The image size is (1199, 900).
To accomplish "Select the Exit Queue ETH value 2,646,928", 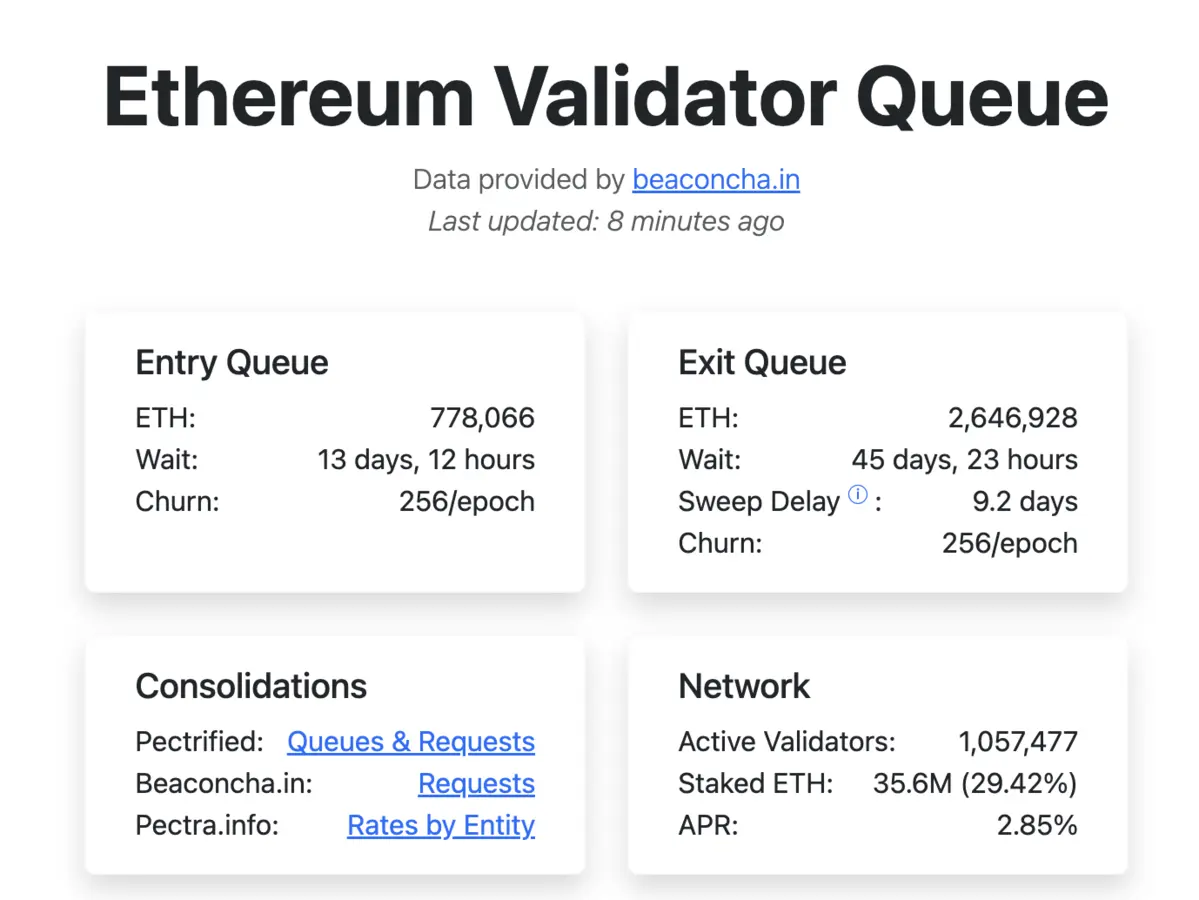I will pyautogui.click(x=1012, y=418).
